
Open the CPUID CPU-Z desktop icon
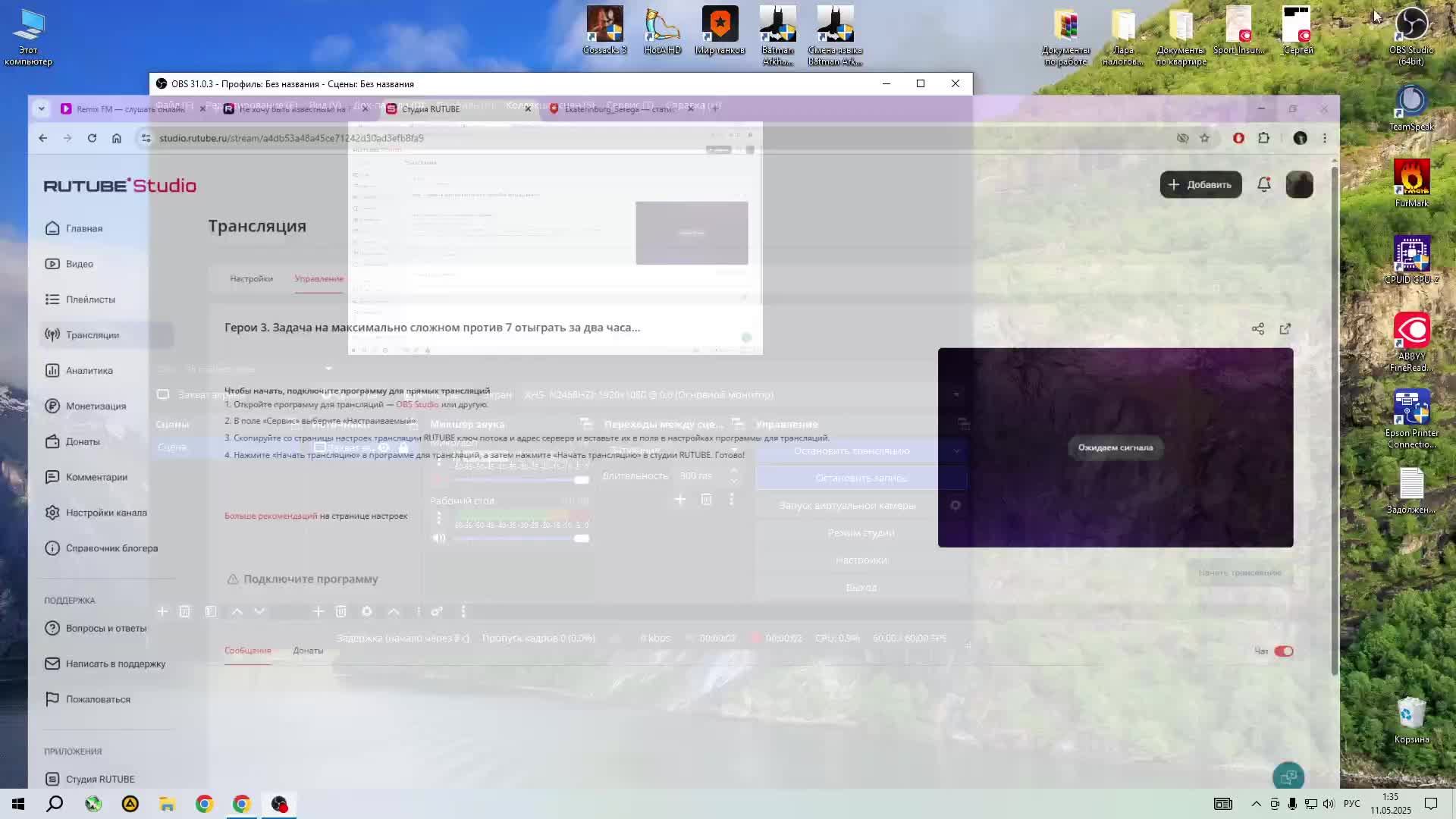pyautogui.click(x=1411, y=260)
